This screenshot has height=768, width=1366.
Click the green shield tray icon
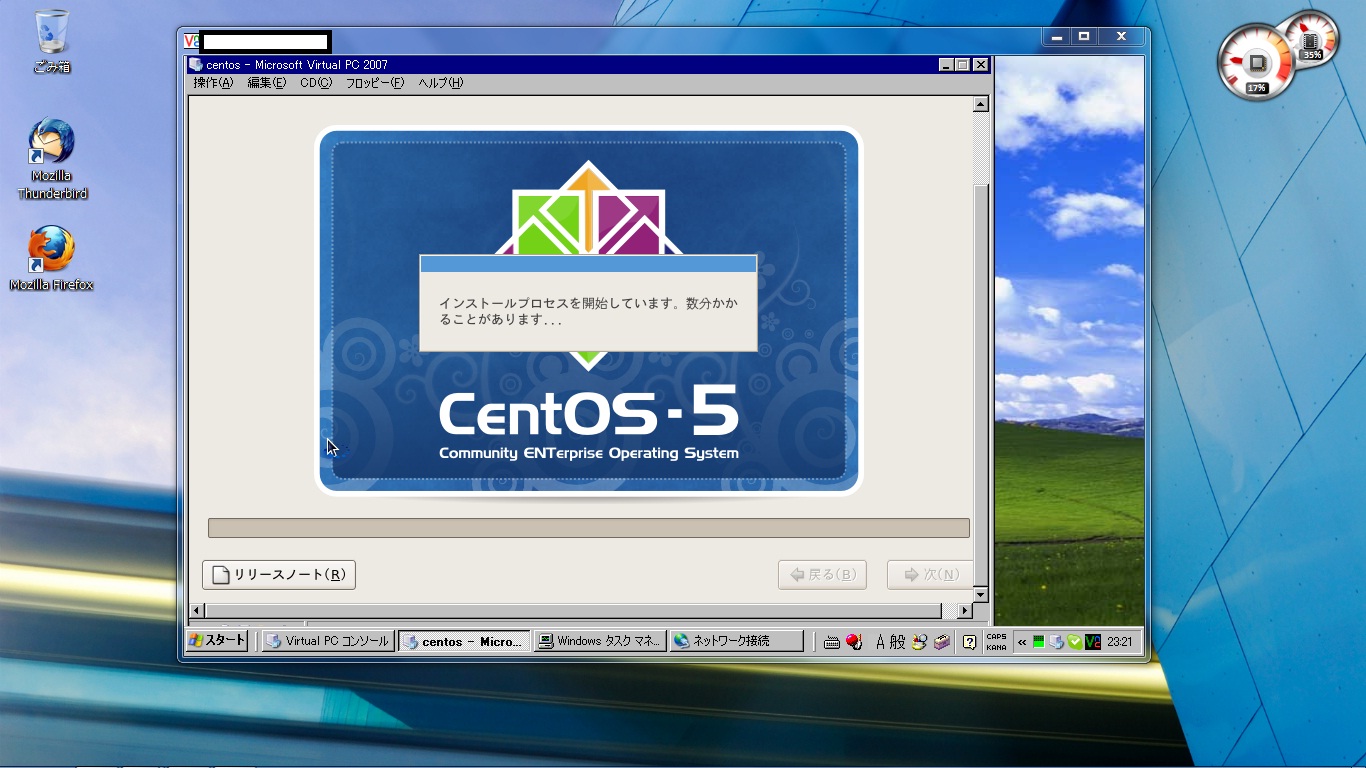pos(1075,642)
